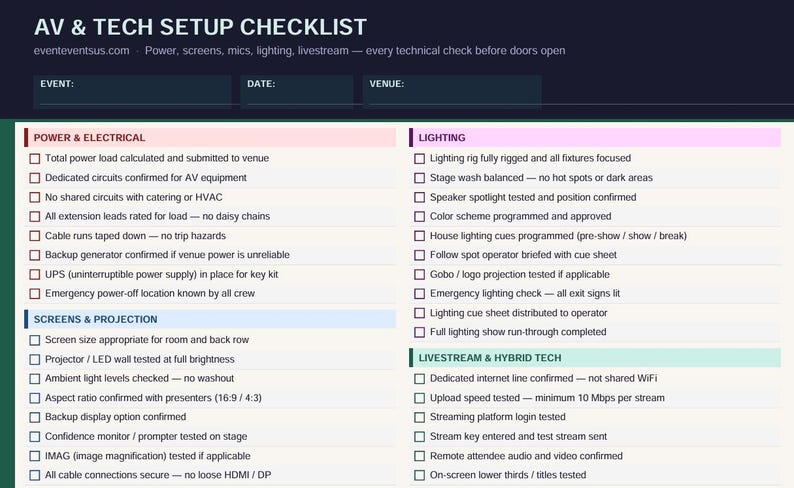Viewport: 794px width, 488px height.
Task: Tick 'All cable connections secure' checkbox
Action: tap(34, 475)
